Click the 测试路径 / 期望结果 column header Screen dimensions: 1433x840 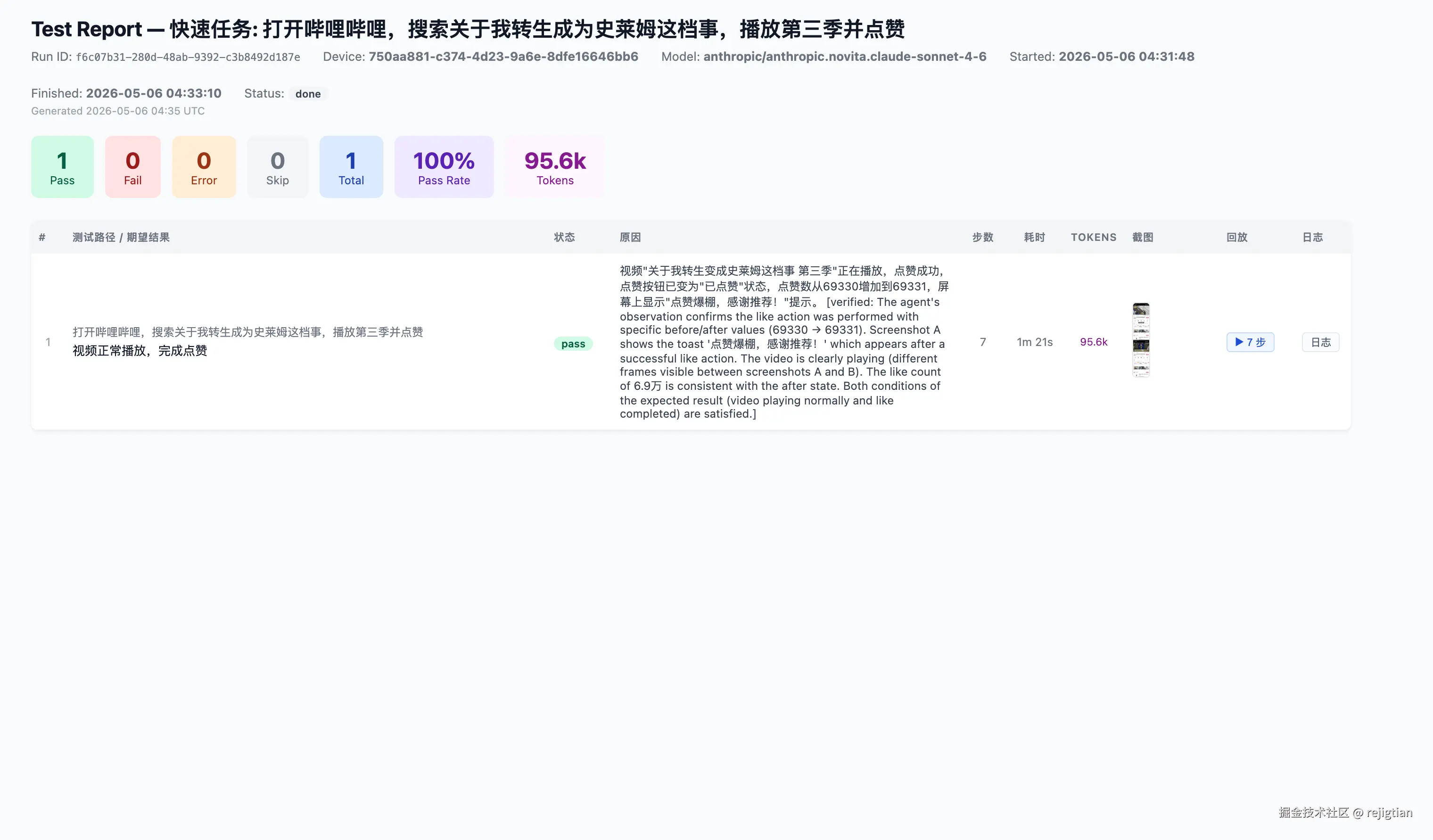coord(121,237)
